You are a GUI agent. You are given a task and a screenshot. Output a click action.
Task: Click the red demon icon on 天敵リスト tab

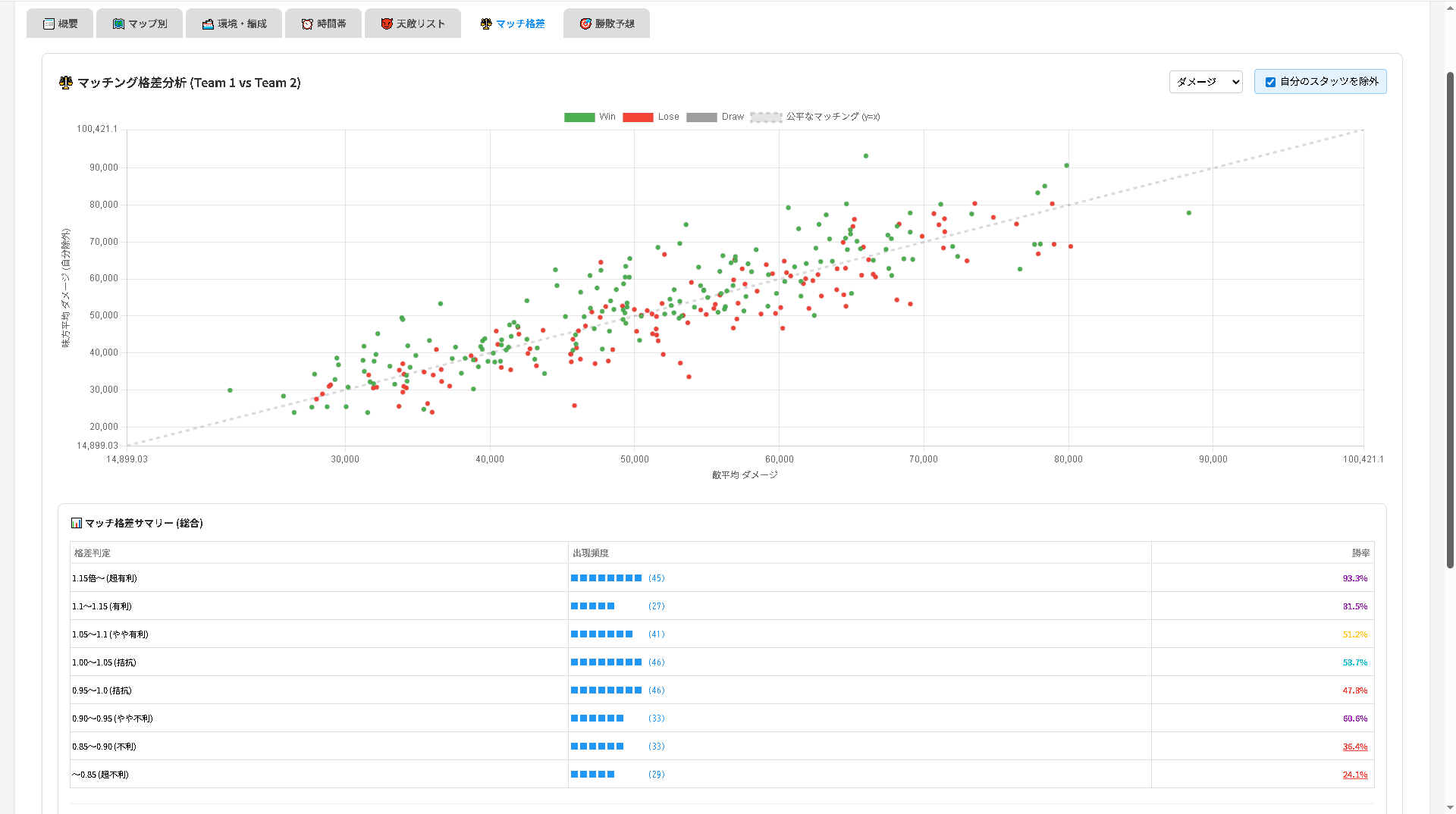387,24
